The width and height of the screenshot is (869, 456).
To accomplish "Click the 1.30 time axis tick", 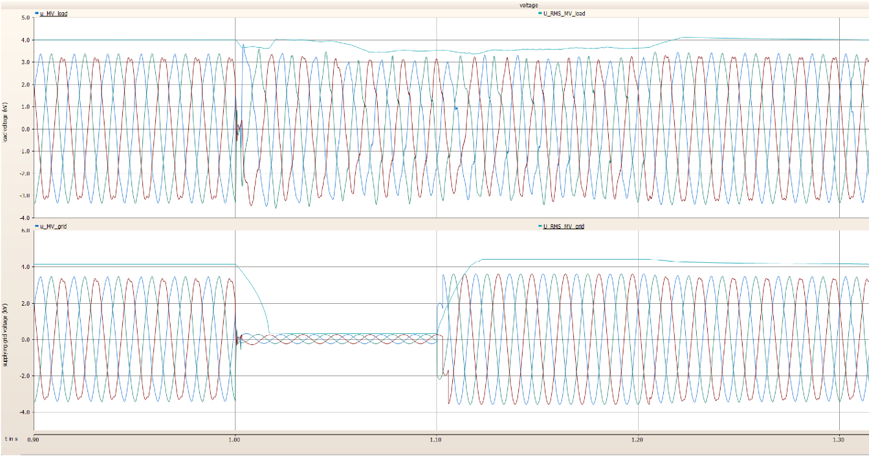I will [x=838, y=439].
